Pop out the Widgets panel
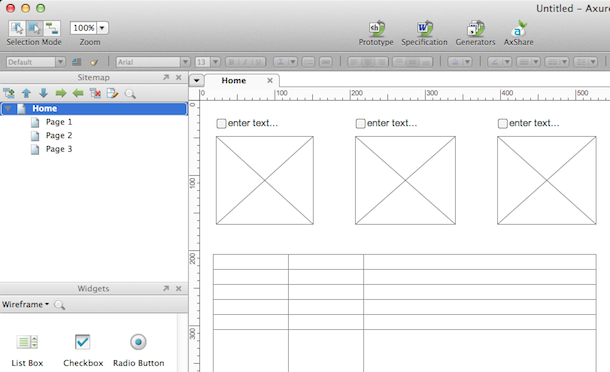This screenshot has height=372, width=610. point(166,288)
